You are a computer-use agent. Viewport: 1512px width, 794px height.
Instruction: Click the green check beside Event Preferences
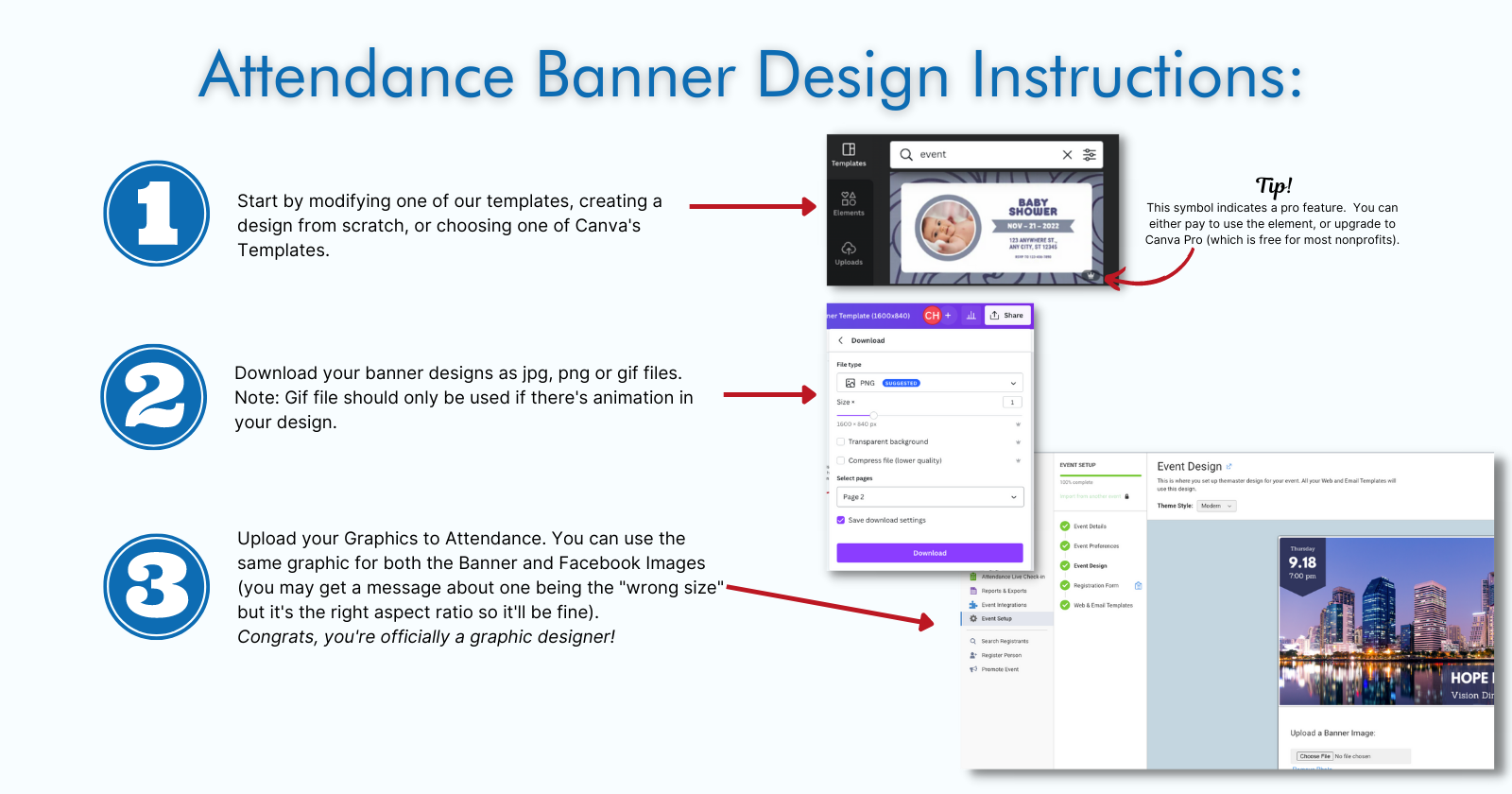1065,546
